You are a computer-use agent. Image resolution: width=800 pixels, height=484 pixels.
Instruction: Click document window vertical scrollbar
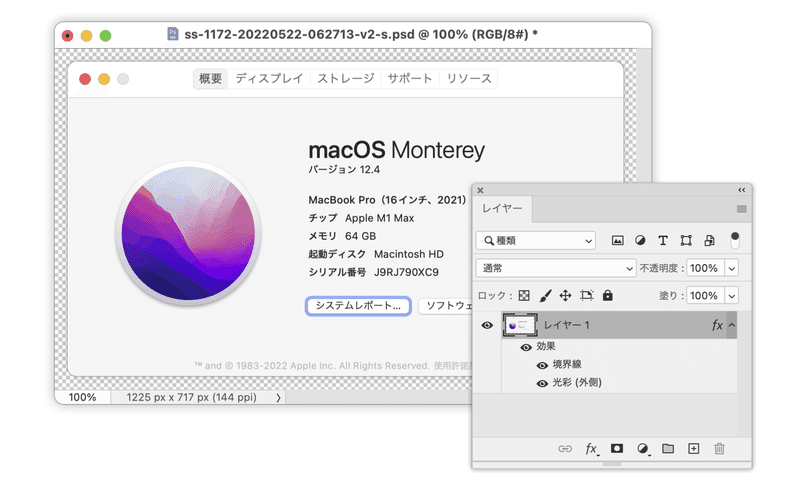tap(644, 115)
